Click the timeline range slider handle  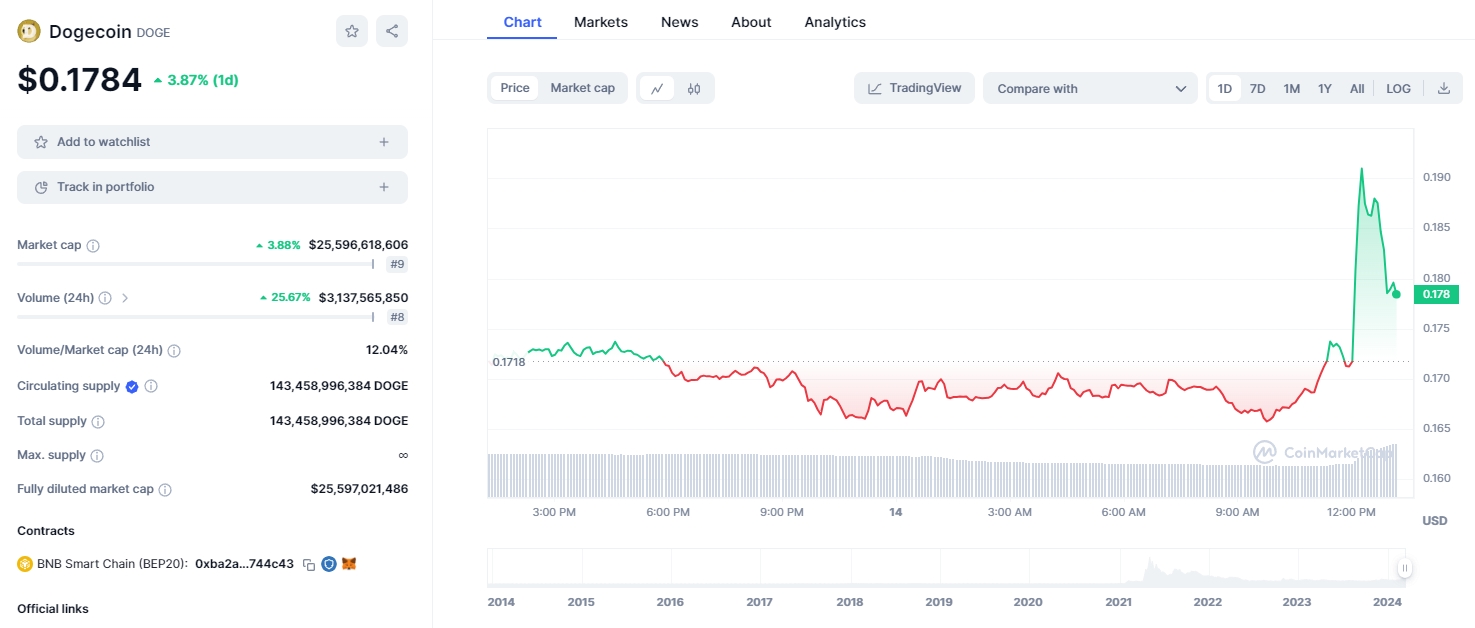1405,568
